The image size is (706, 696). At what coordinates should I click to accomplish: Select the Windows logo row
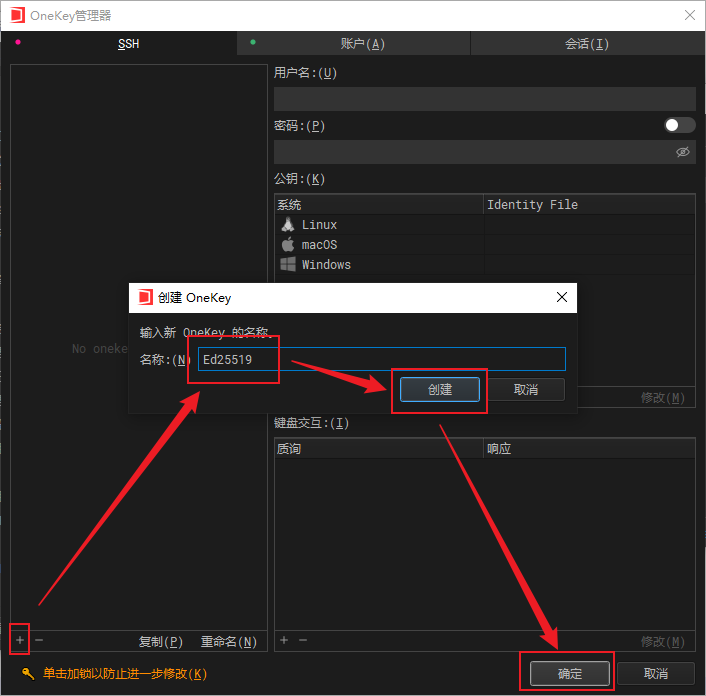point(326,265)
